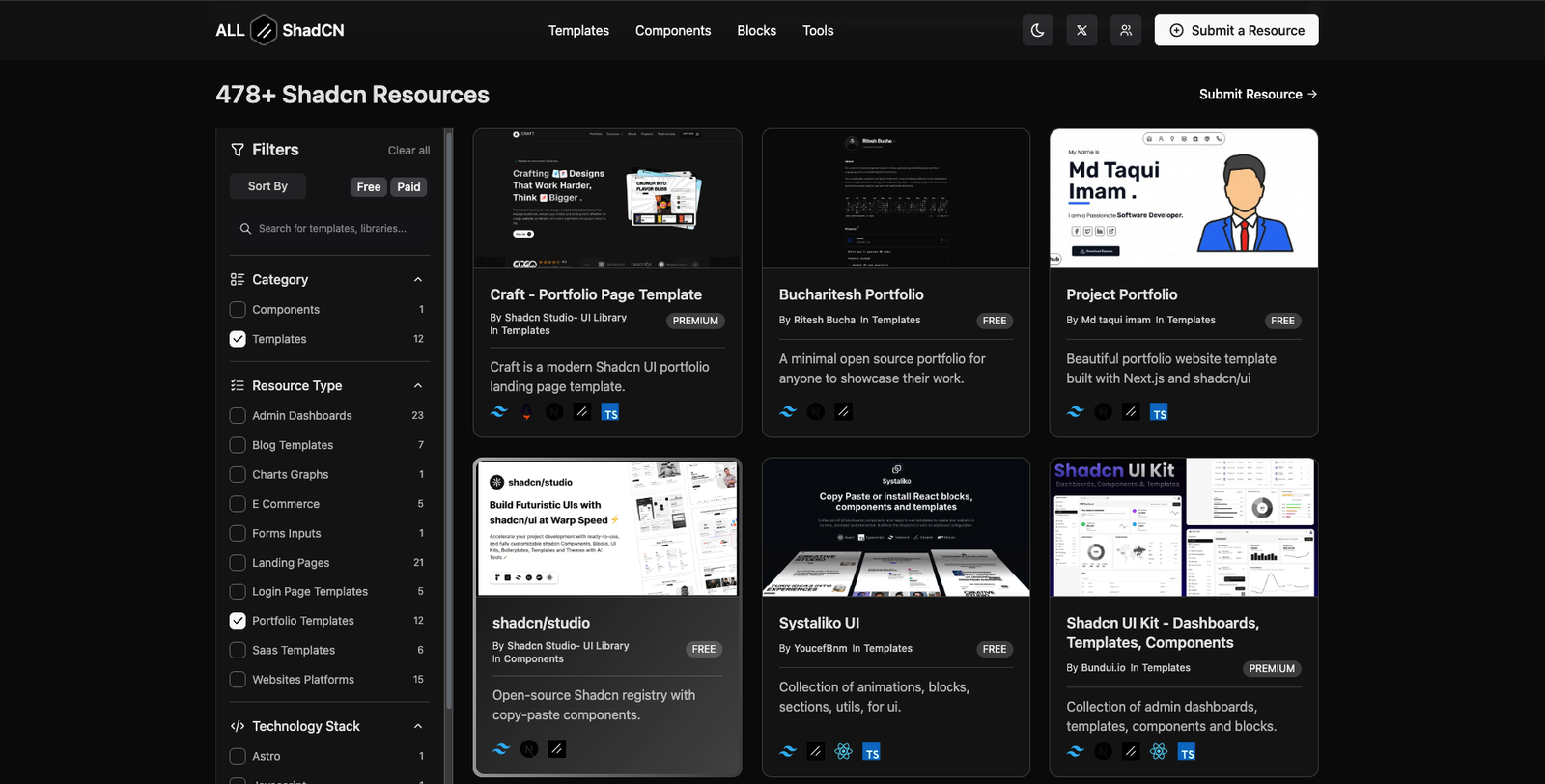Uncheck the Templates category checkbox
This screenshot has height=784, width=1545.
238,339
